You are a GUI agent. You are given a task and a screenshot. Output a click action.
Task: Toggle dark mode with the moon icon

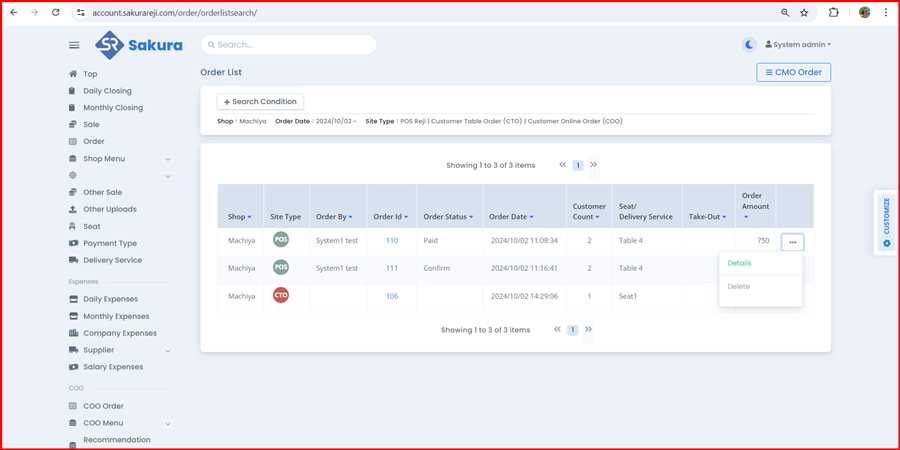click(749, 44)
